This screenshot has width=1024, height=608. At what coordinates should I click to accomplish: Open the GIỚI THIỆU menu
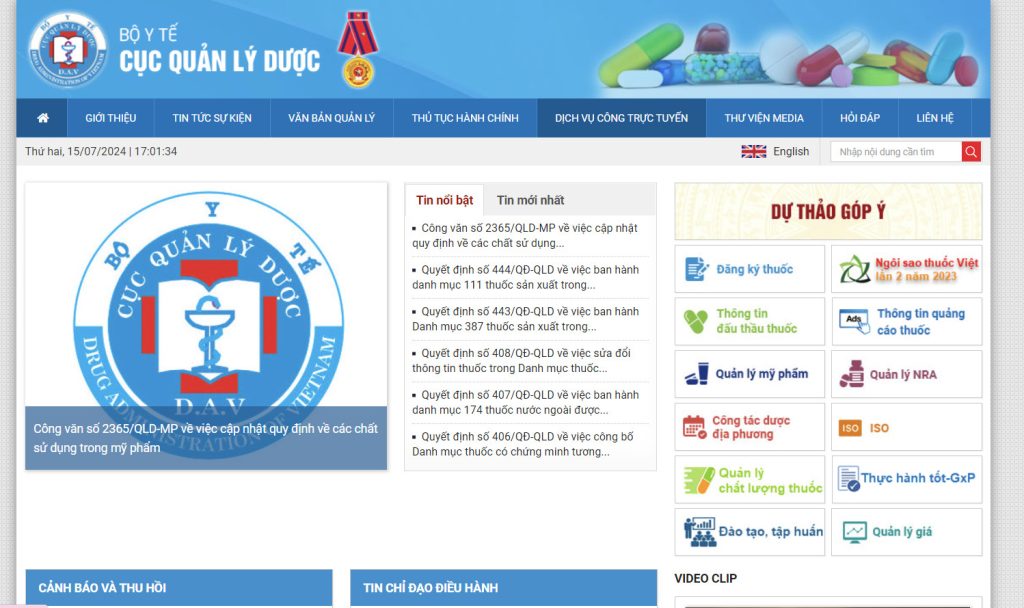pyautogui.click(x=110, y=118)
